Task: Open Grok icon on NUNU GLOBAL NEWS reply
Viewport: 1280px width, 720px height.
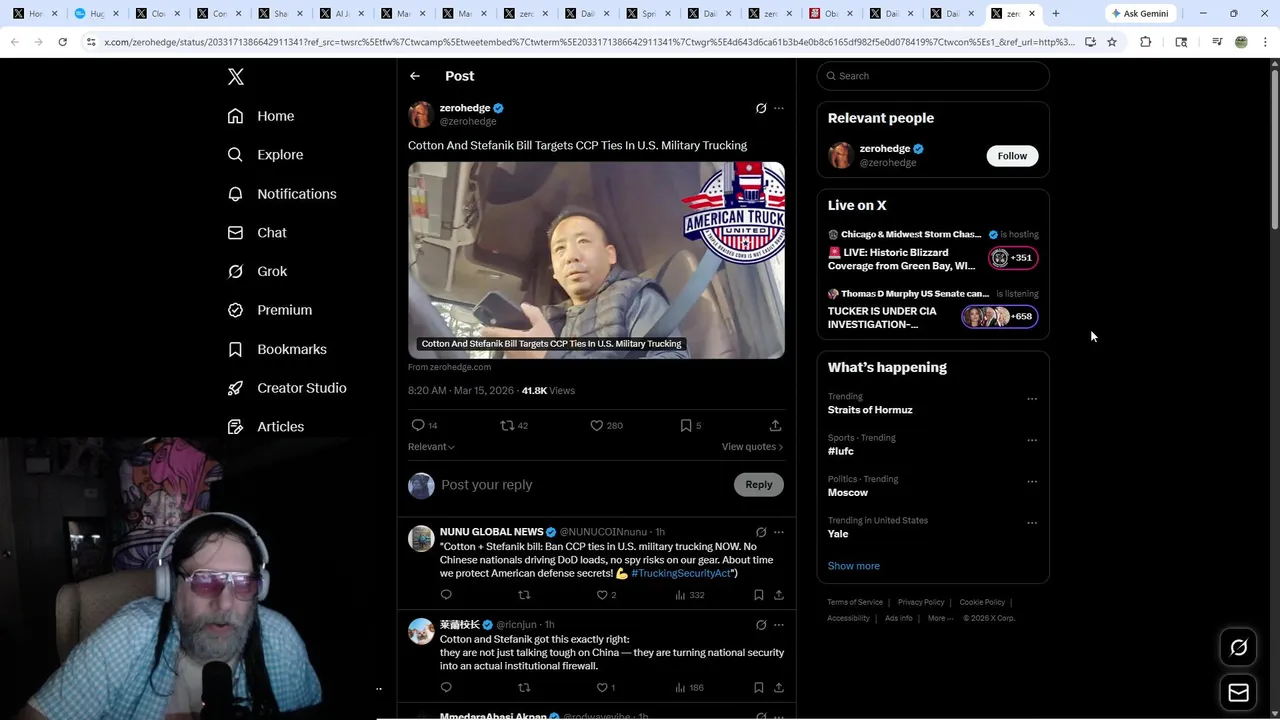Action: pyautogui.click(x=761, y=532)
